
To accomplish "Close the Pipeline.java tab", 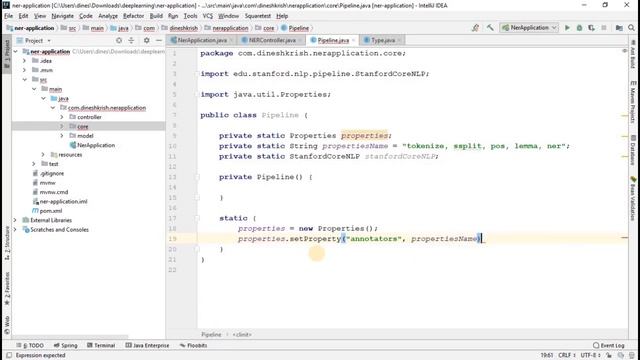I will pos(353,40).
